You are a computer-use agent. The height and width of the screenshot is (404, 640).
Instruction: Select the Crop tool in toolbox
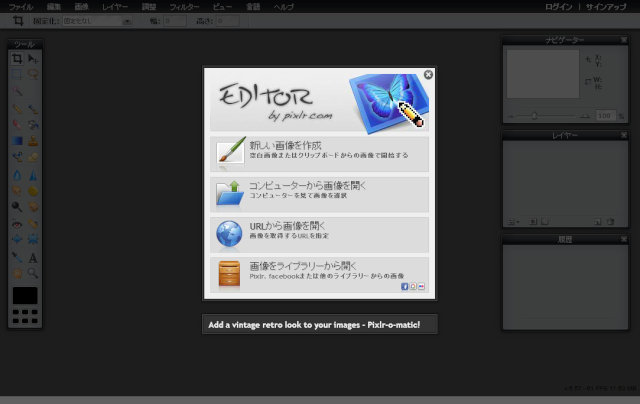point(17,59)
